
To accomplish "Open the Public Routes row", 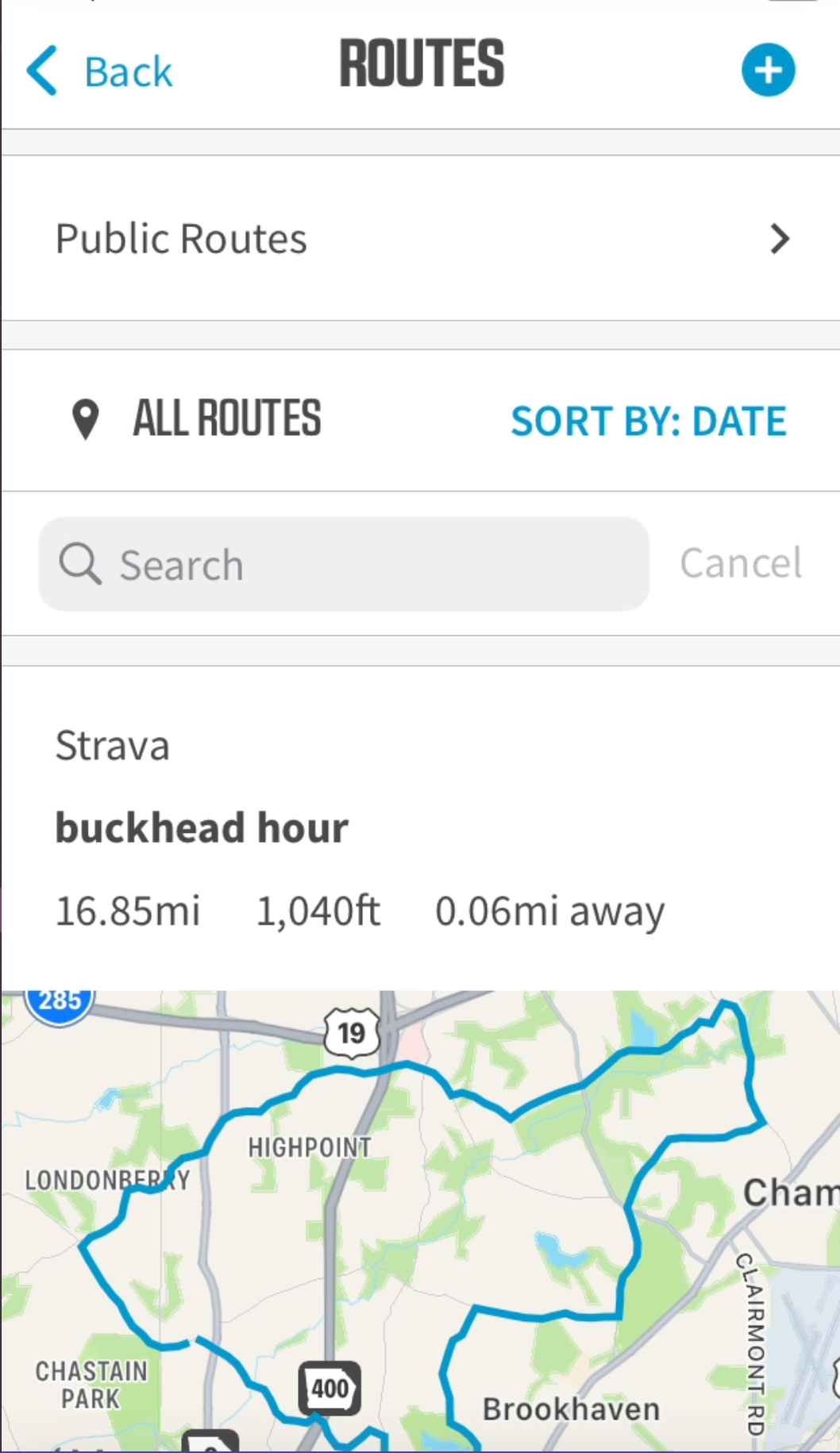I will click(x=181, y=239).
